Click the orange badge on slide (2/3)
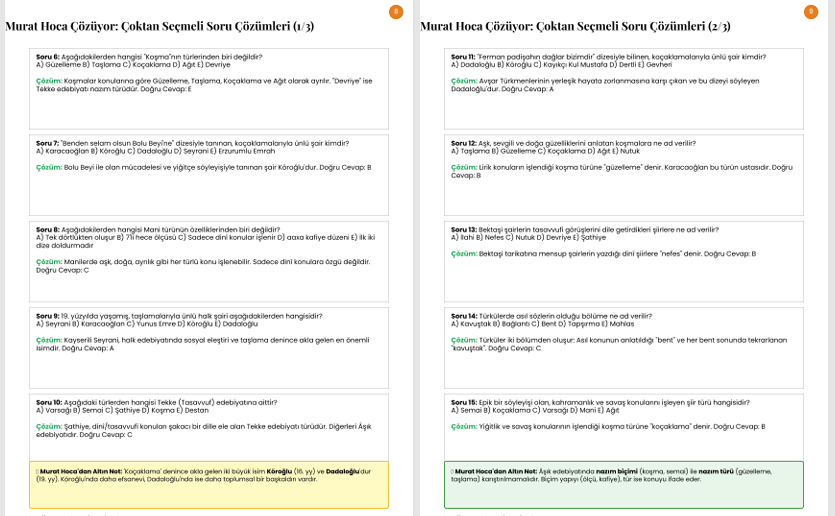Image resolution: width=835 pixels, height=516 pixels. point(811,12)
